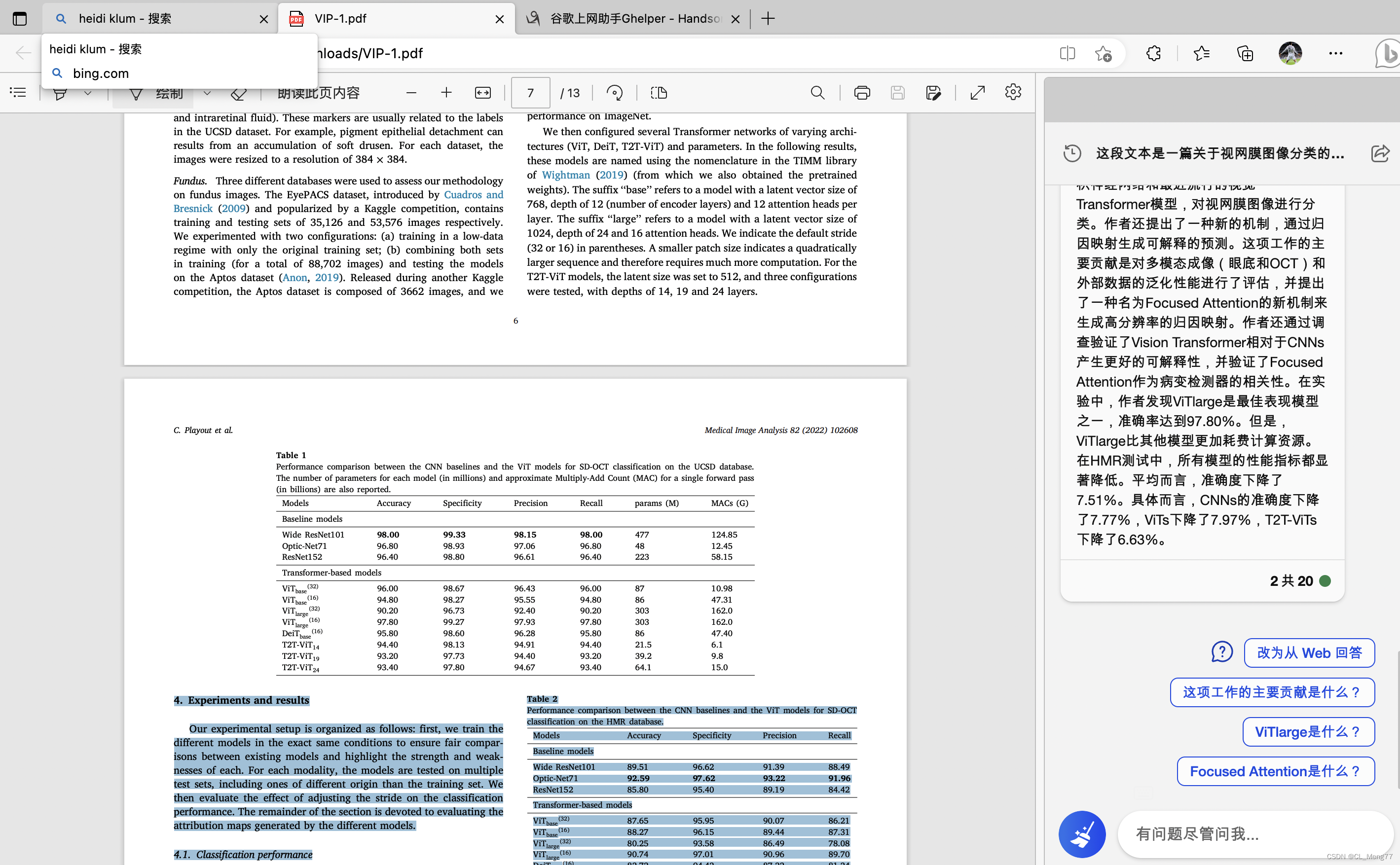Switch to the heidi klum search tab

(x=160, y=19)
